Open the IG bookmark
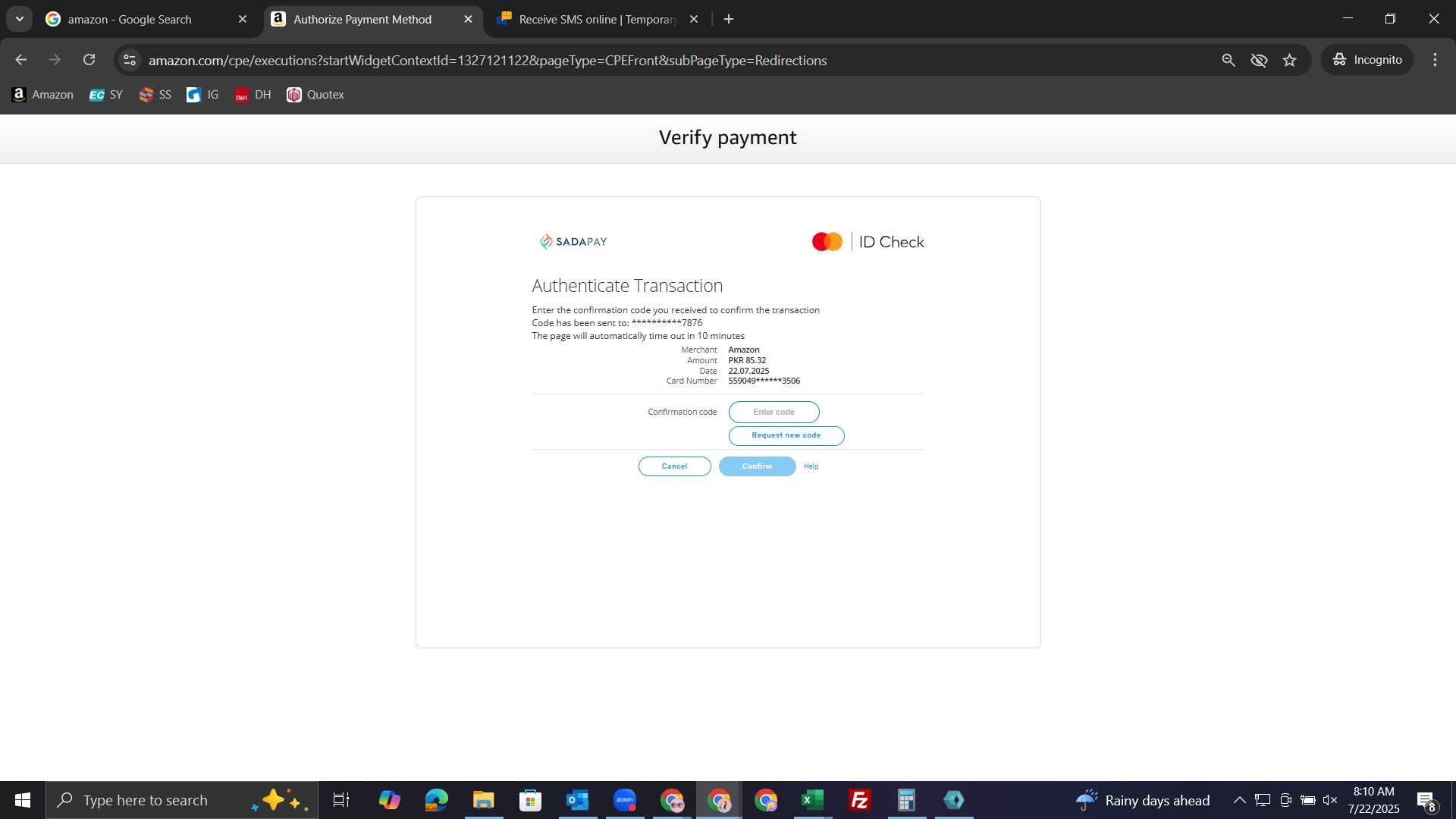 point(202,95)
